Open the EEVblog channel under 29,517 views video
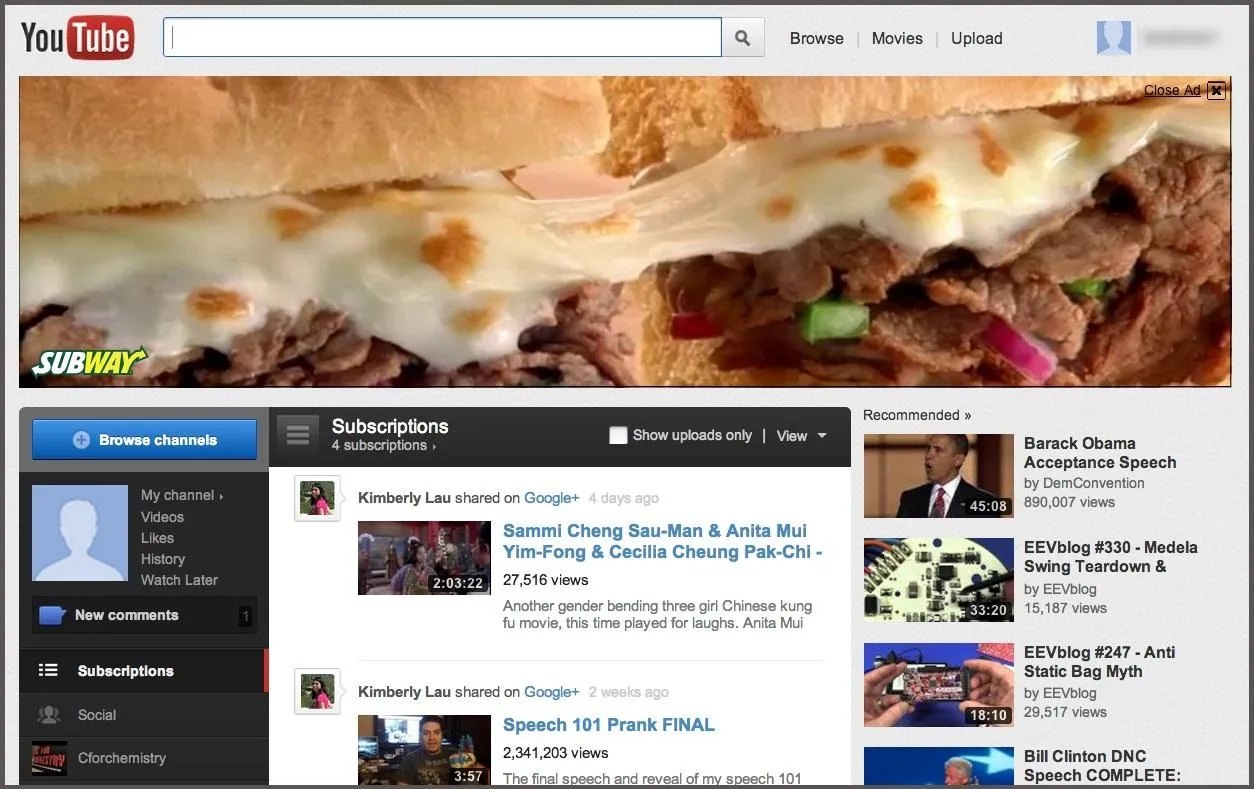1254x789 pixels. (1069, 693)
